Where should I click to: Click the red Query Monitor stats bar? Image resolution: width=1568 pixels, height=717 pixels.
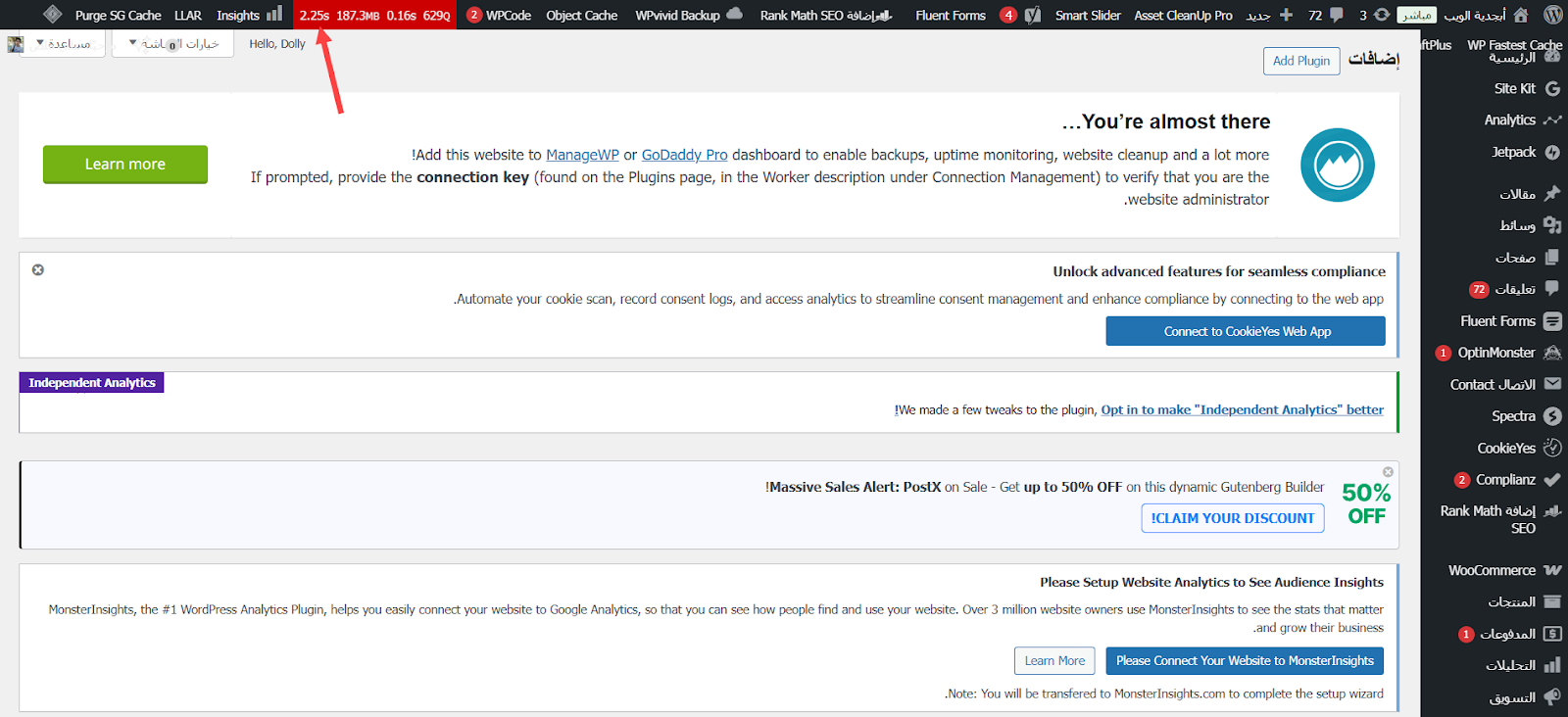click(x=374, y=15)
